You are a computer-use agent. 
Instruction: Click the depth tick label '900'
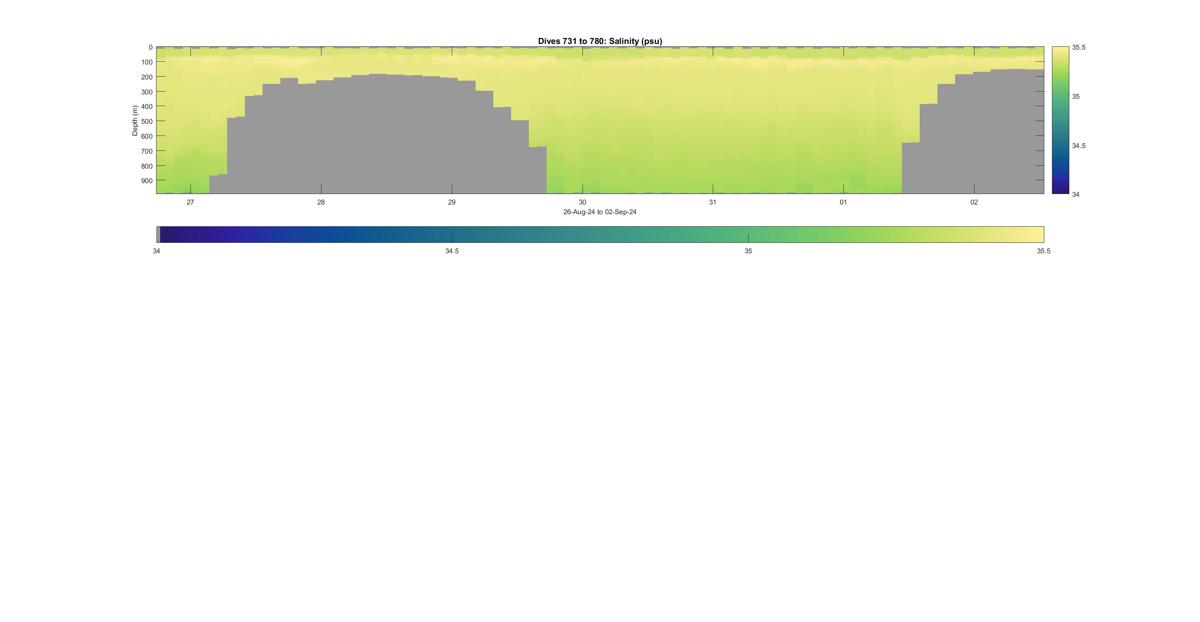tap(146, 181)
